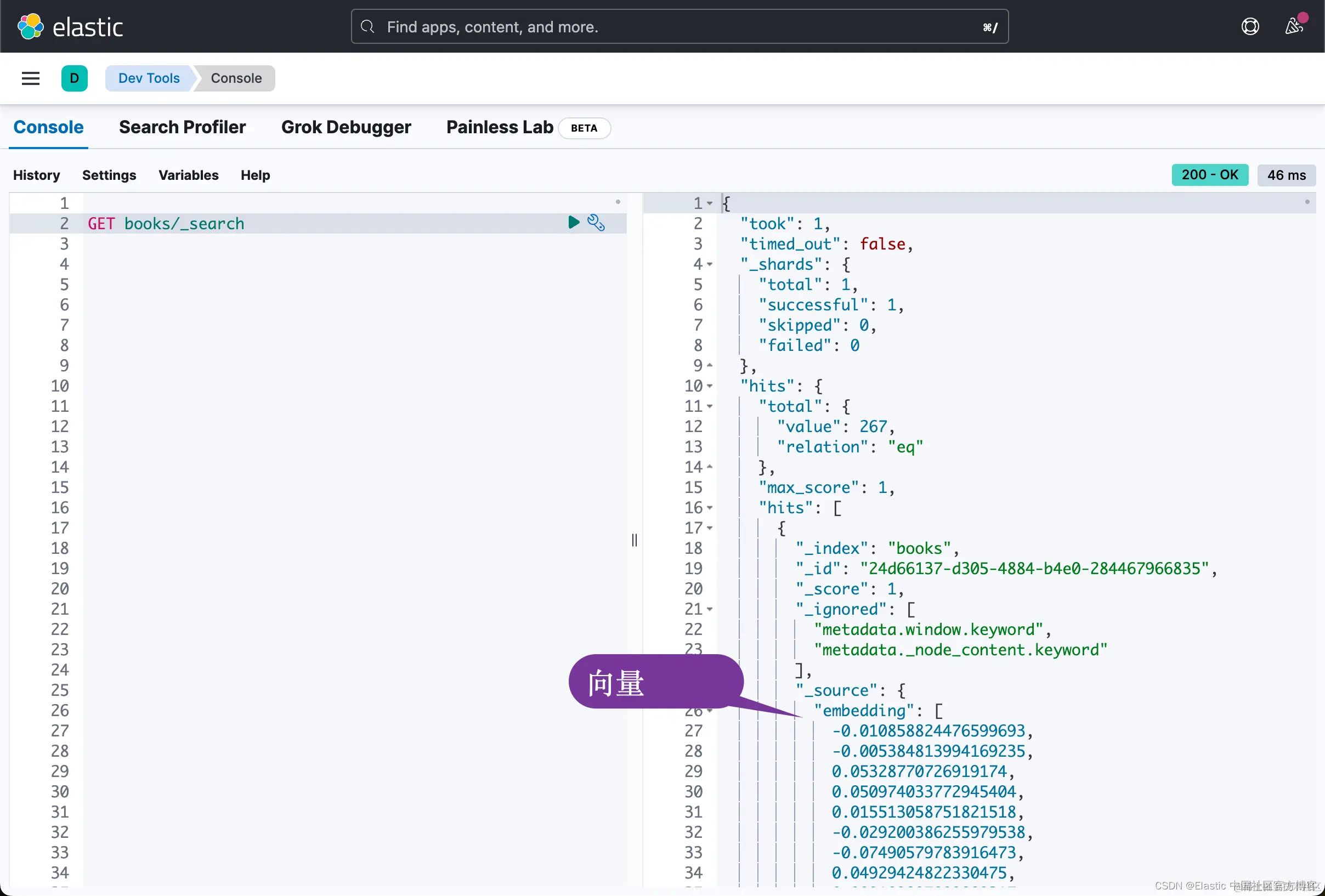Click the Dev Tools breadcrumb link
Screen dimensions: 1325x896
[x=149, y=78]
